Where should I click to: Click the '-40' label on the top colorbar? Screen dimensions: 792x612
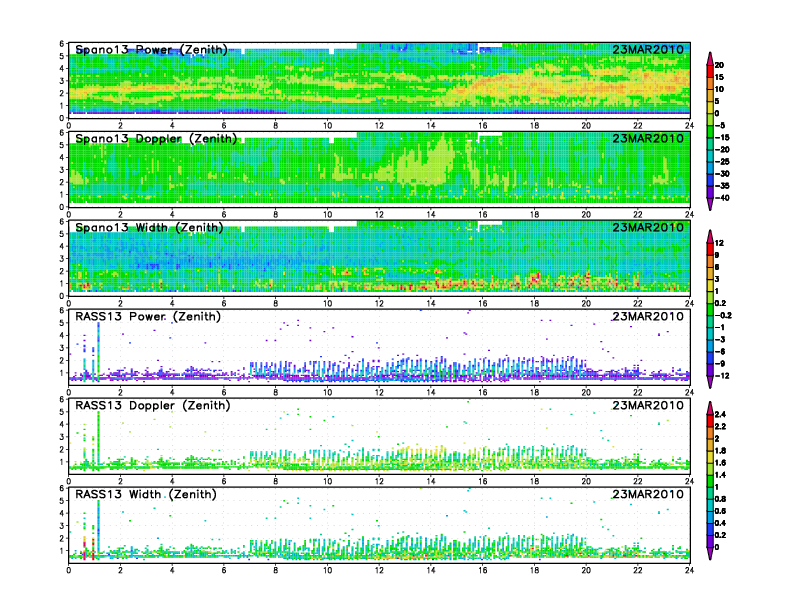click(x=722, y=198)
